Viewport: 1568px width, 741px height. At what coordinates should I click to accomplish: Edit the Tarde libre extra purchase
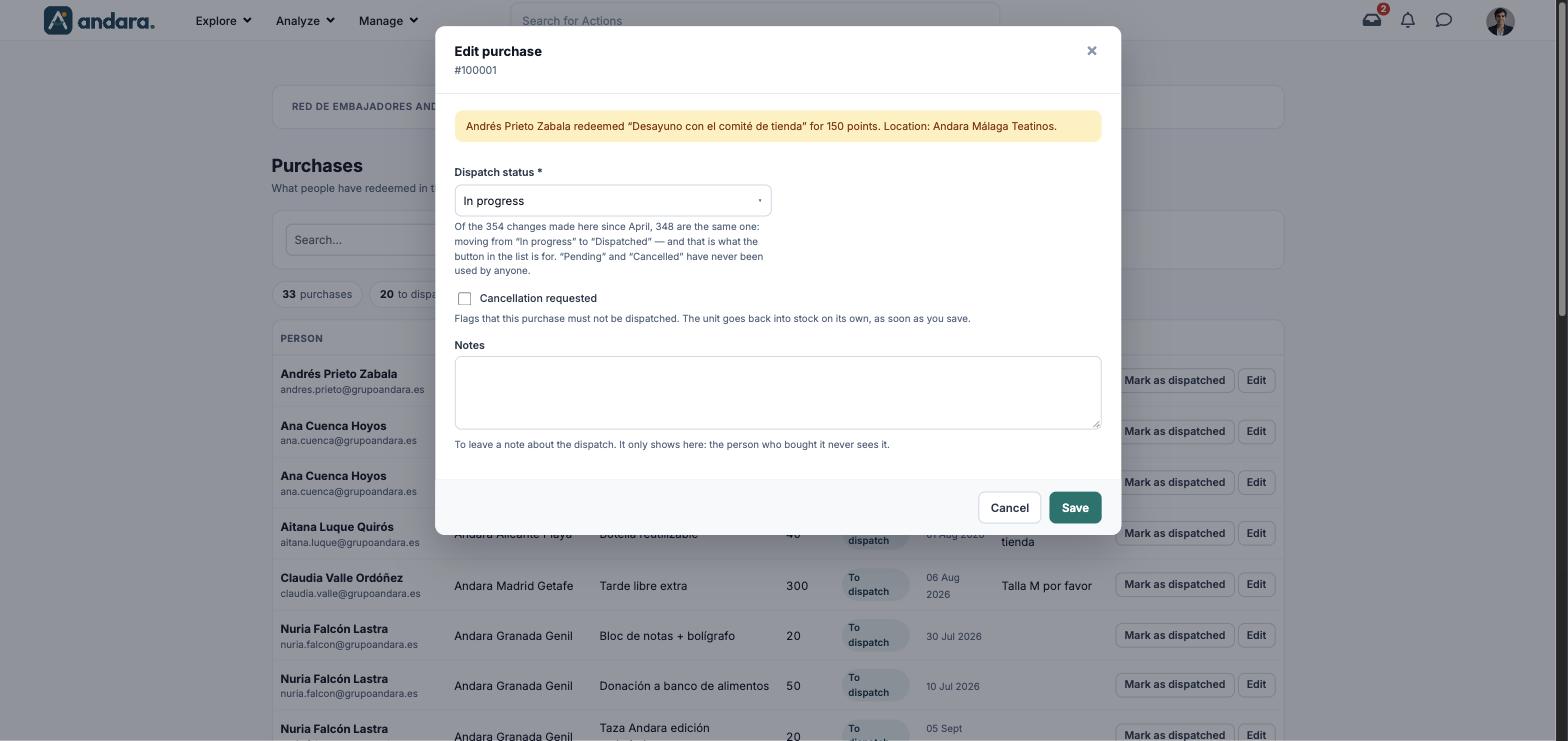1256,584
